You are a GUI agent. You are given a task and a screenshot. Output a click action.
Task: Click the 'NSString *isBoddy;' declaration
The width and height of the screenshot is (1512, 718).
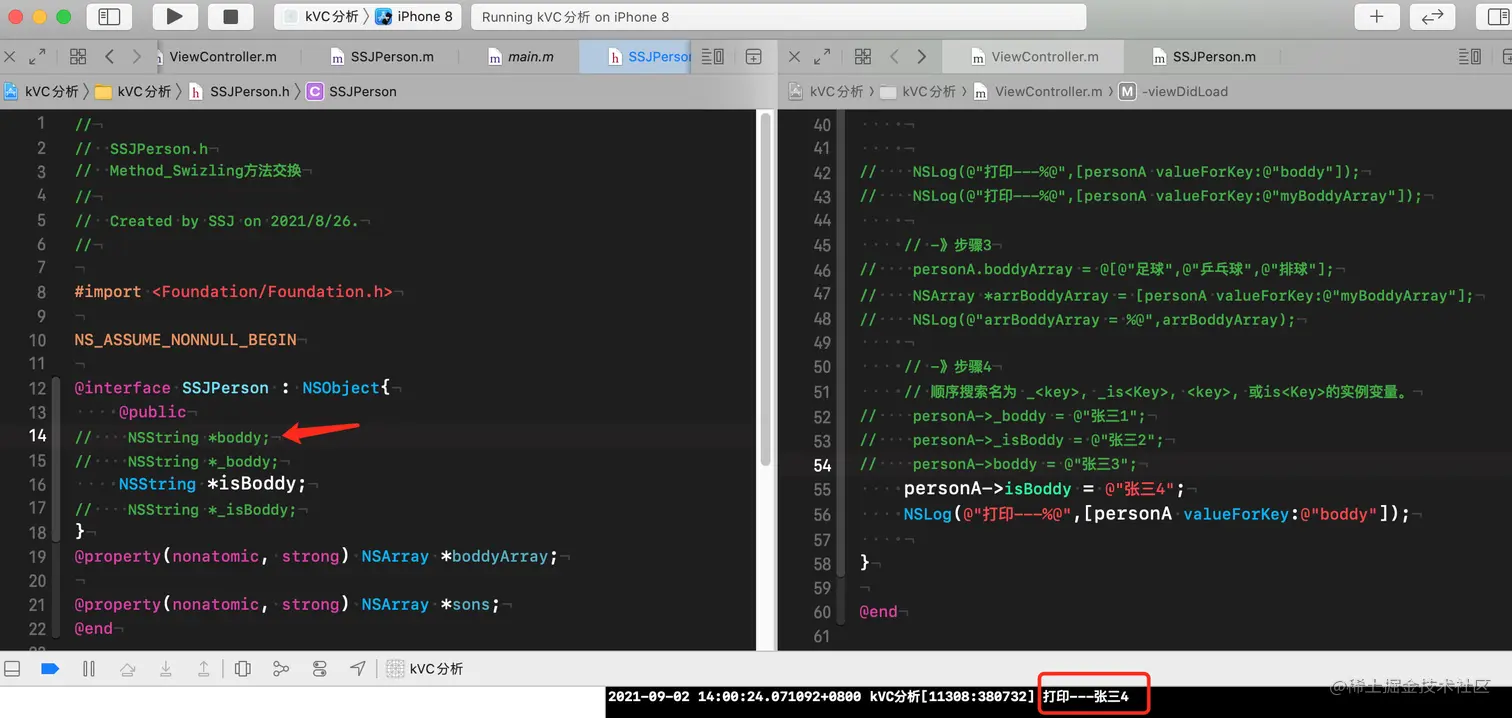coord(213,484)
